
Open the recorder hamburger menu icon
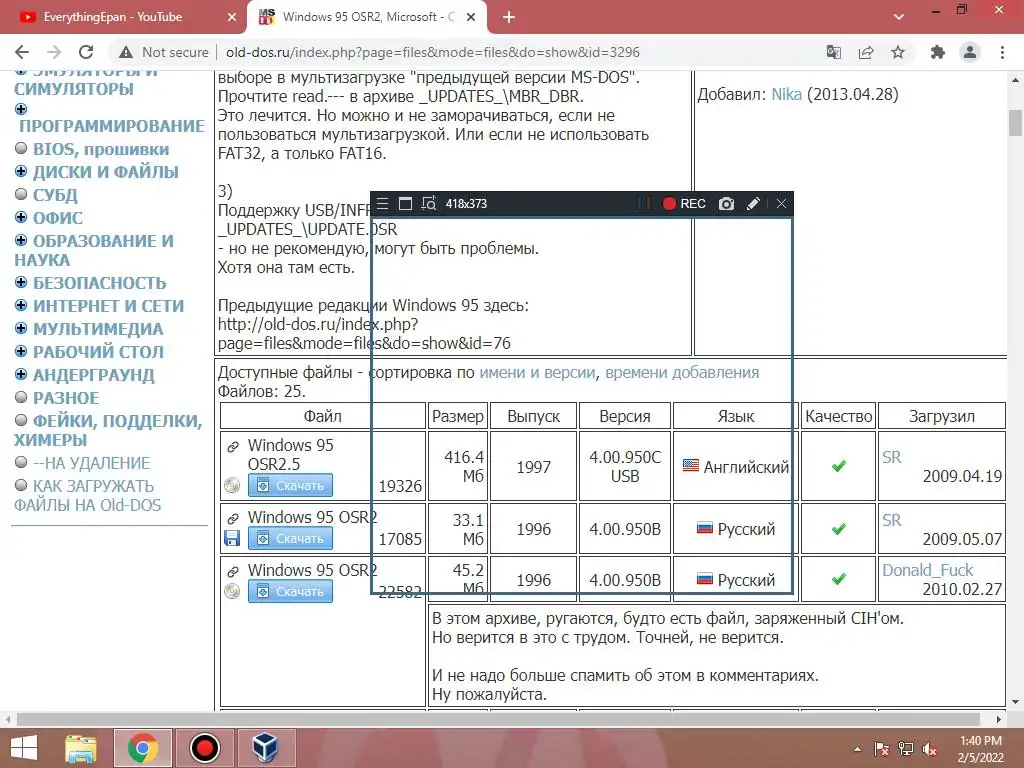[383, 204]
